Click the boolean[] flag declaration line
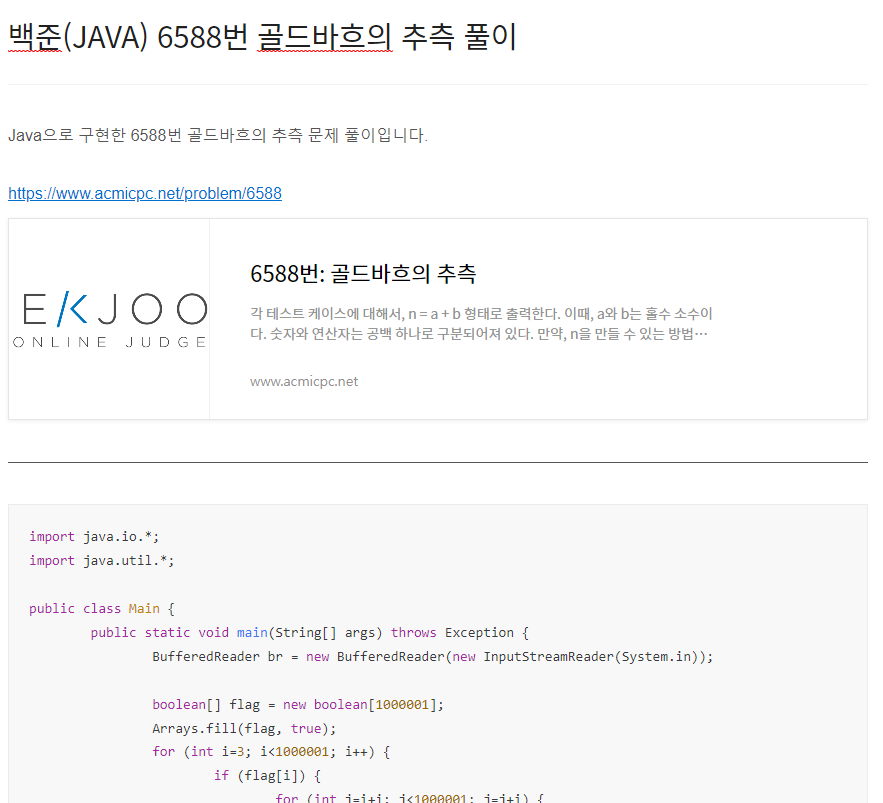The image size is (883, 803). tap(298, 704)
